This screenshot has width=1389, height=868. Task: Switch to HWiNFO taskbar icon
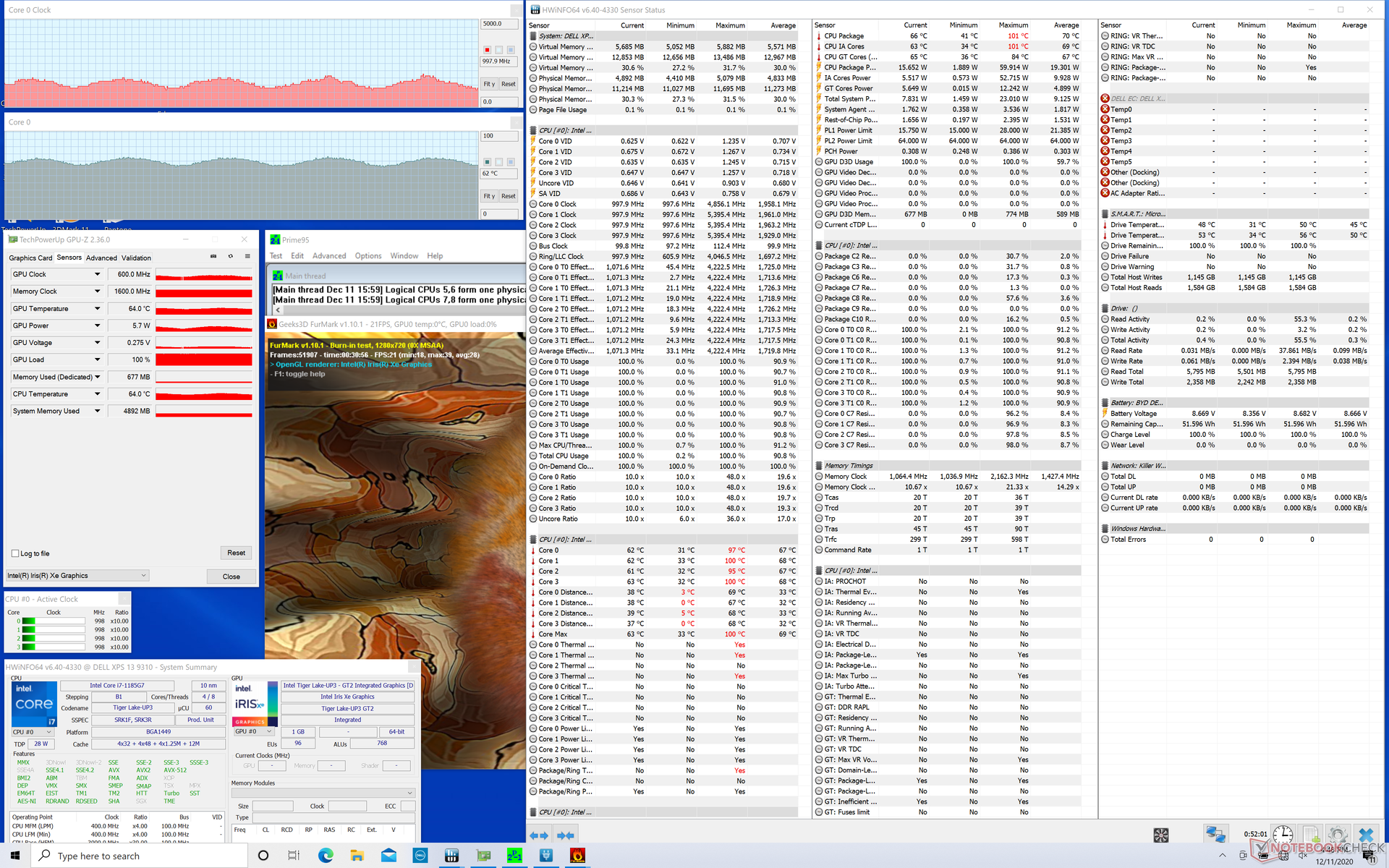point(451,856)
